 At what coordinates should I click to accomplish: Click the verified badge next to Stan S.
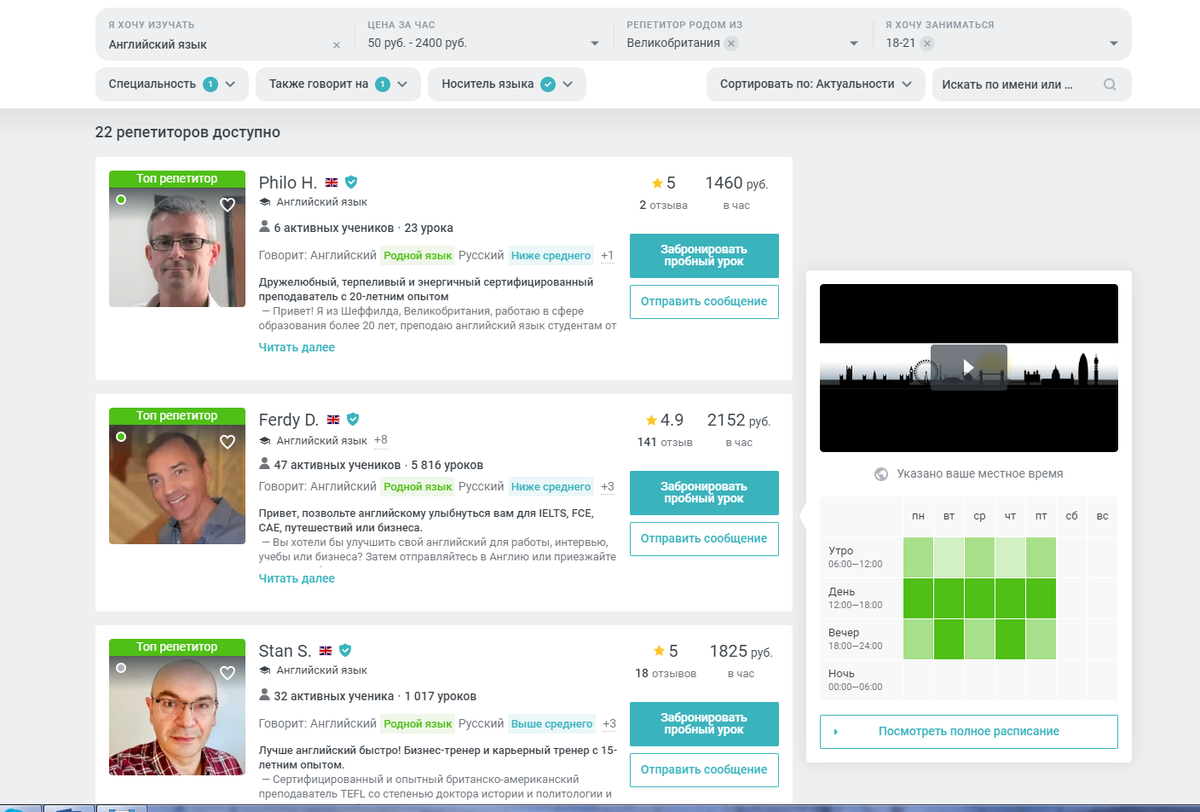pos(345,650)
